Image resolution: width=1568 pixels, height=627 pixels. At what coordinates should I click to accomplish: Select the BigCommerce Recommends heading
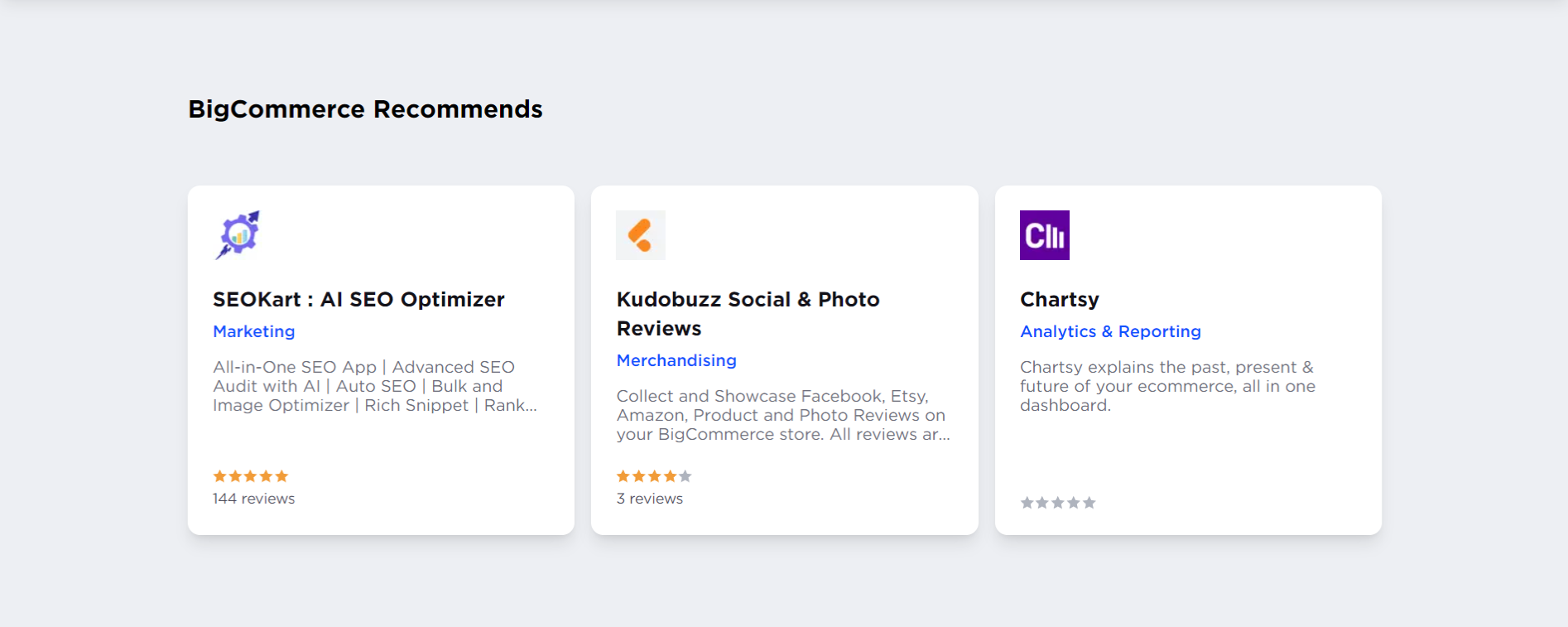pyautogui.click(x=366, y=109)
